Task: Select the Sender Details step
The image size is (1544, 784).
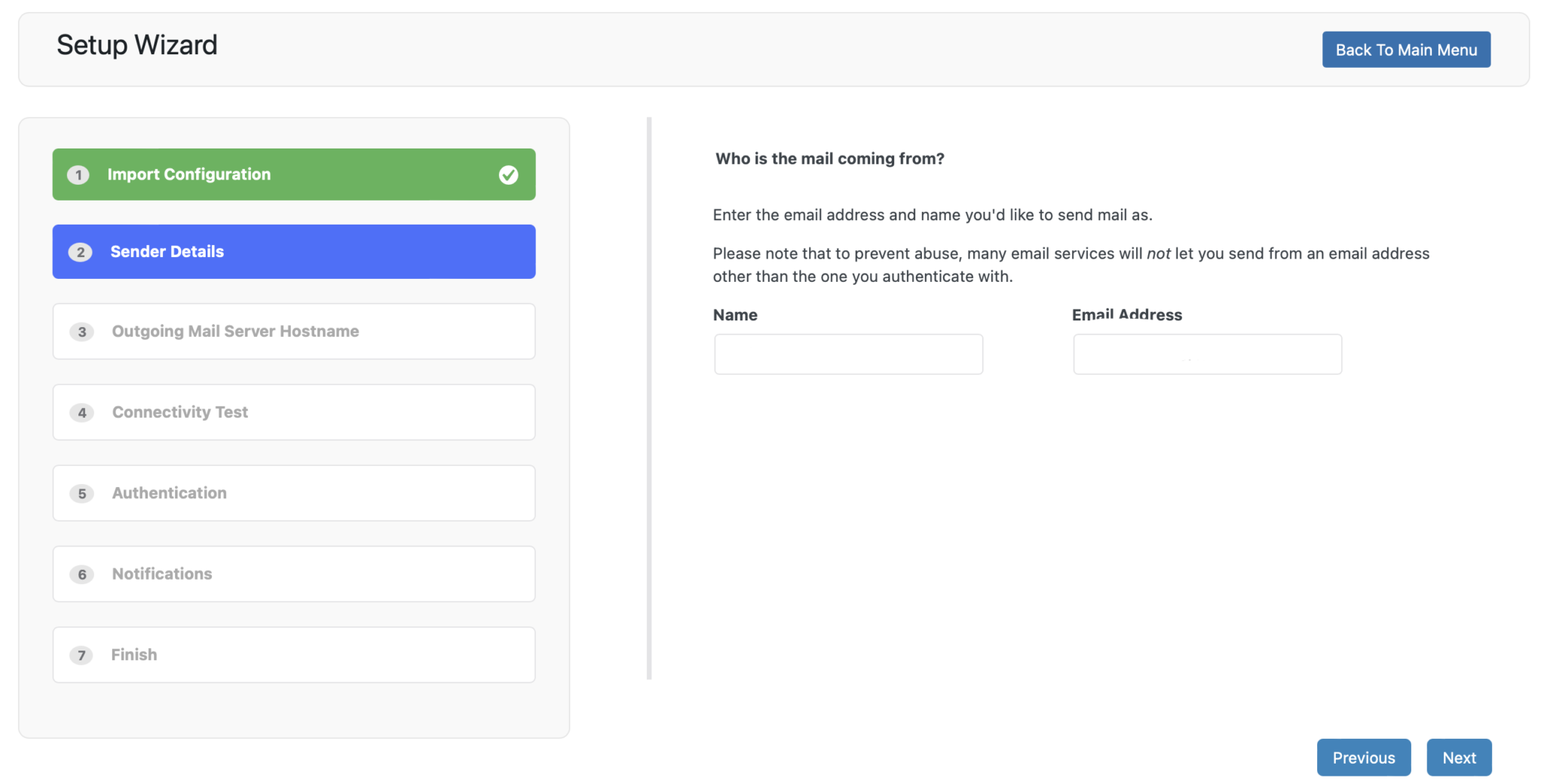Action: (293, 252)
